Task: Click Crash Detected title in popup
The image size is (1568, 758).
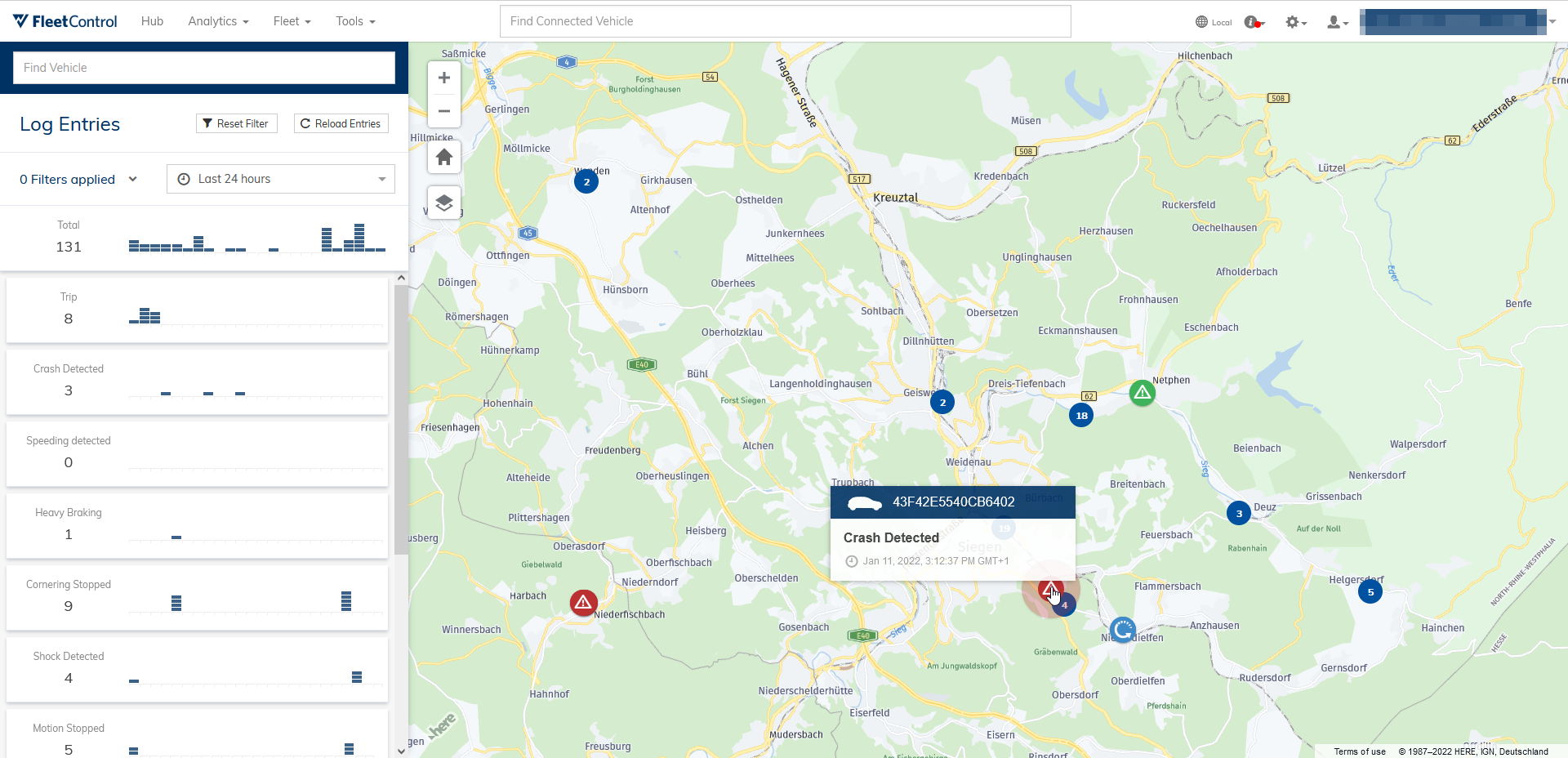Action: (891, 537)
